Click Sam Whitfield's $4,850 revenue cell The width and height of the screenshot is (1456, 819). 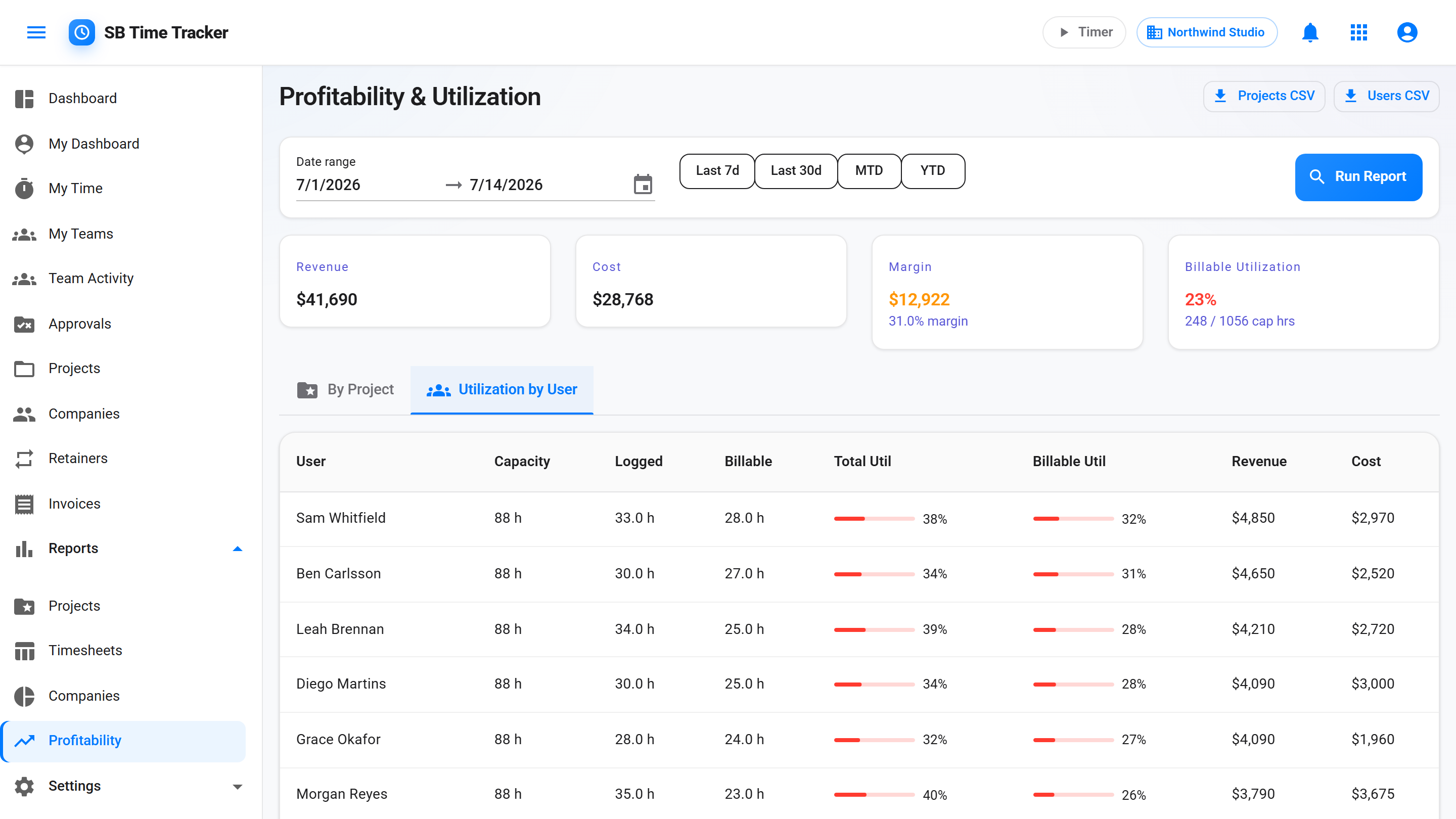[1253, 518]
